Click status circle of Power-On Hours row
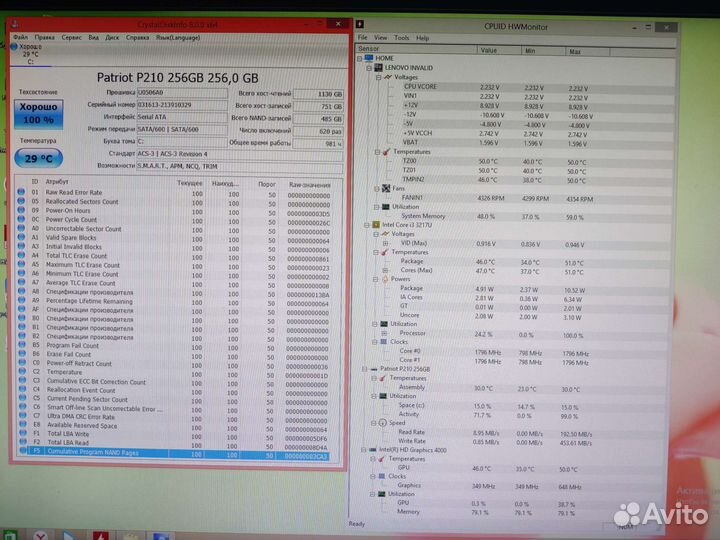The image size is (720, 540). [x=21, y=210]
